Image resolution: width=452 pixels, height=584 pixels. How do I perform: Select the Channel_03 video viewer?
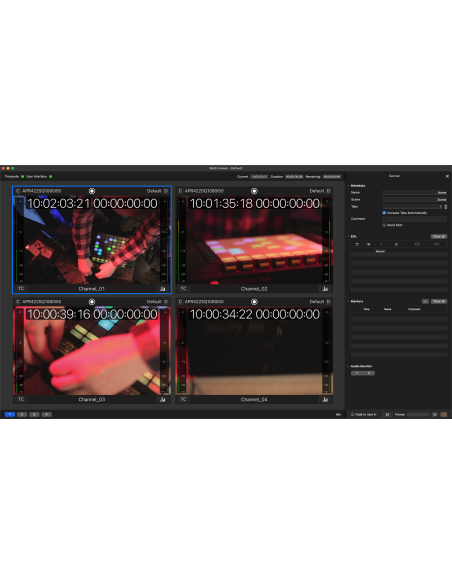(92, 350)
